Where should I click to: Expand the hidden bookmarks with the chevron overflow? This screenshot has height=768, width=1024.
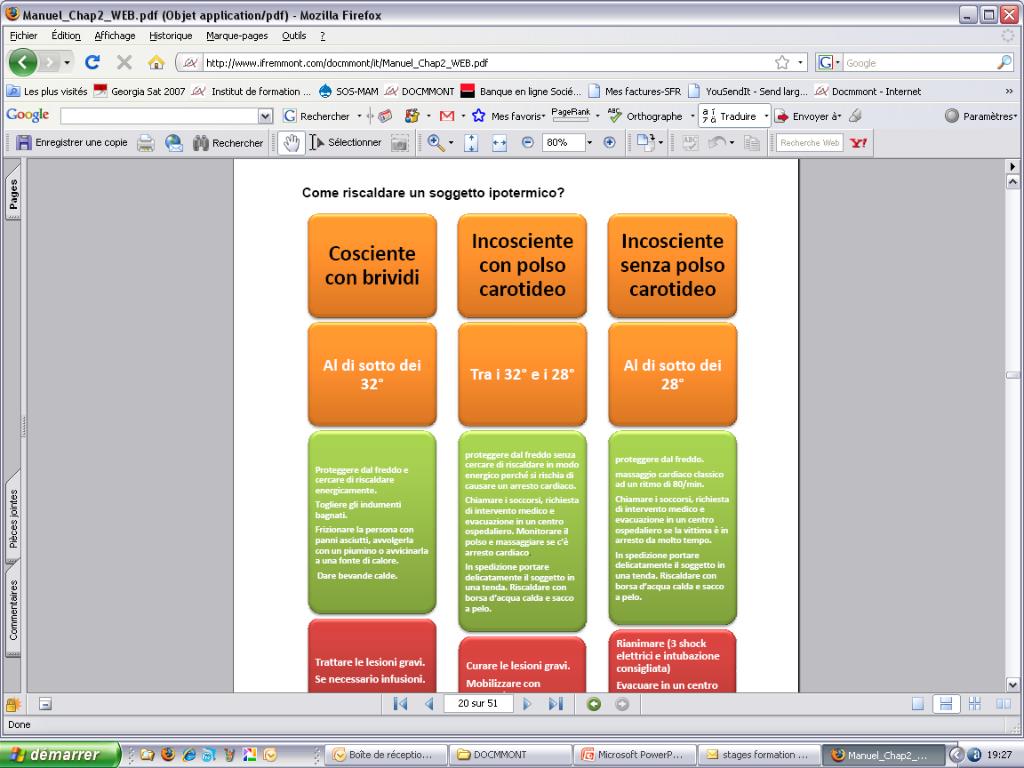(1009, 91)
